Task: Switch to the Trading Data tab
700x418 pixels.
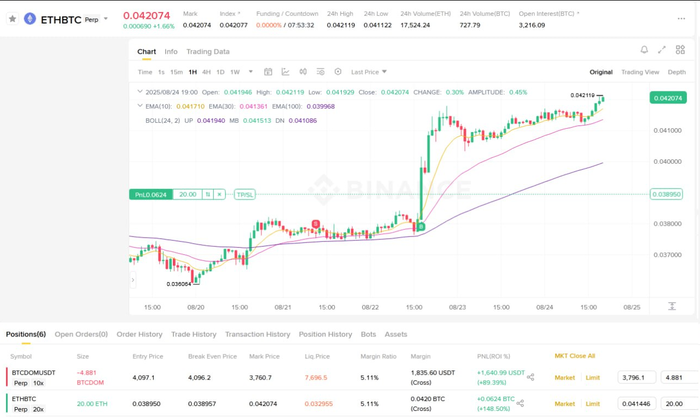Action: (207, 51)
